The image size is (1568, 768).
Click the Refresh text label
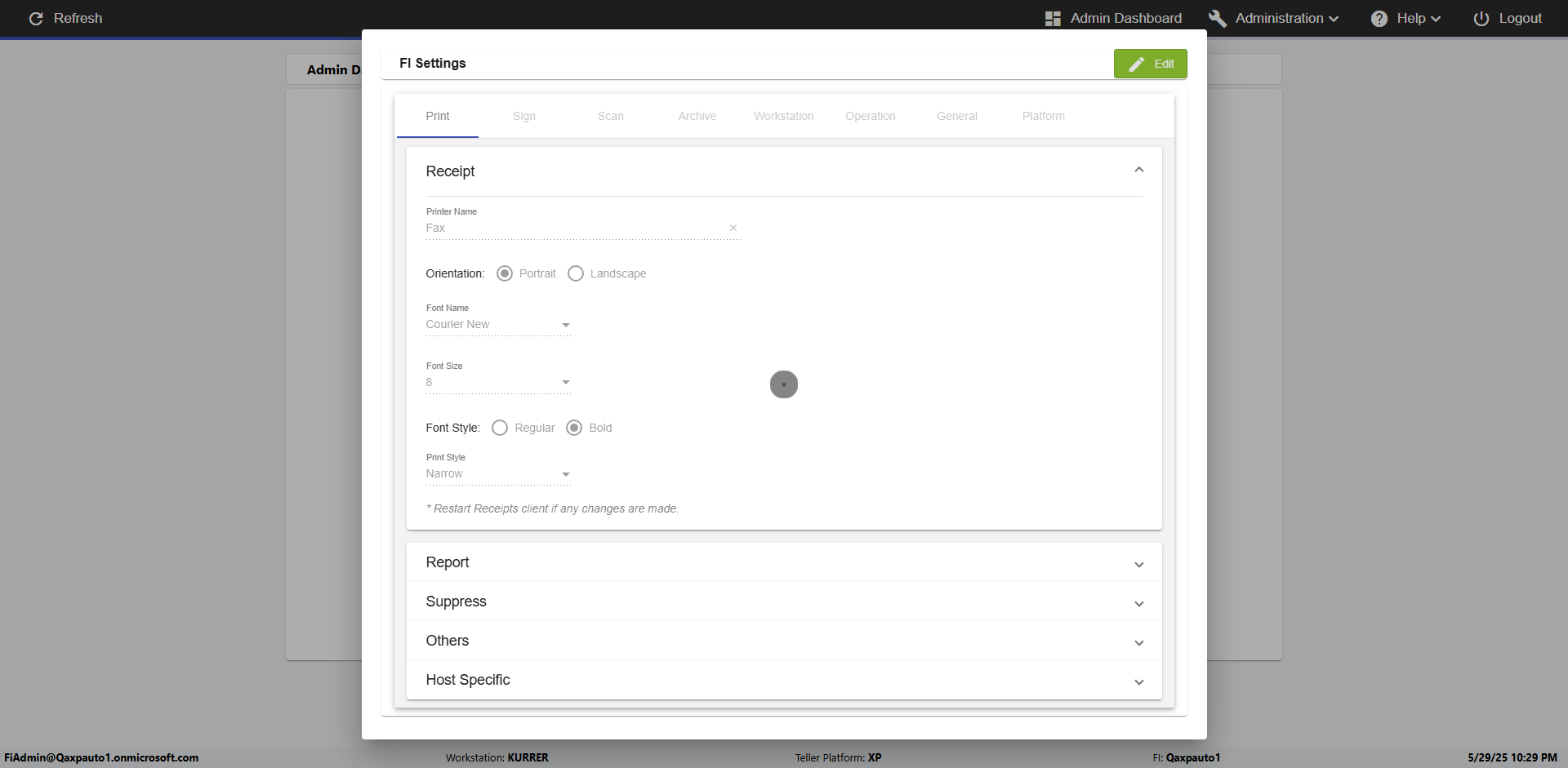pyautogui.click(x=78, y=18)
